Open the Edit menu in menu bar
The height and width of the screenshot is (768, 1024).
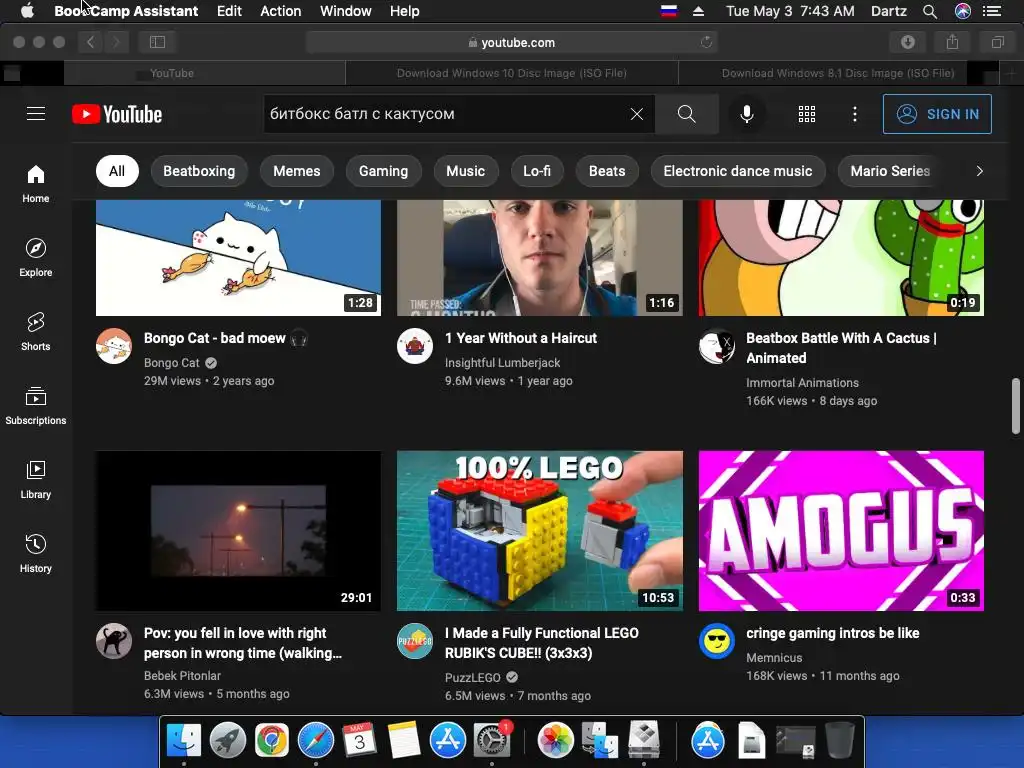pos(229,11)
